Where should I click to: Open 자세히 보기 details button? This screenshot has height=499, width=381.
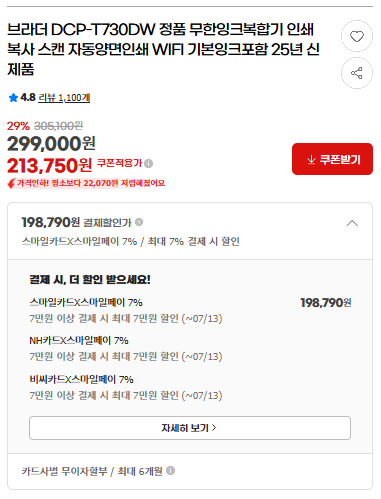(x=190, y=428)
